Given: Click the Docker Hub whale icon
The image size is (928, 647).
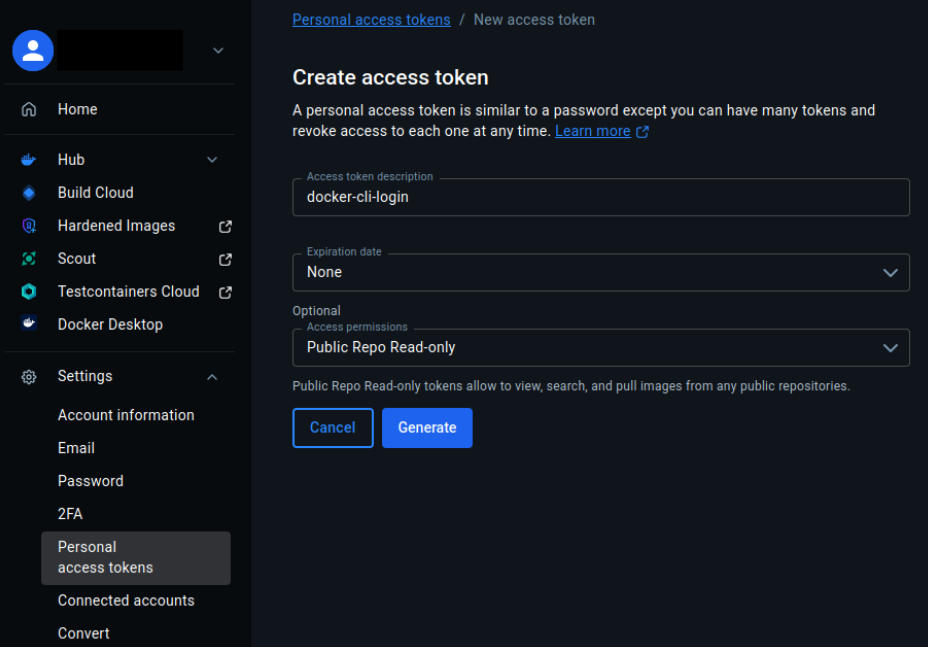Looking at the screenshot, I should pos(29,160).
